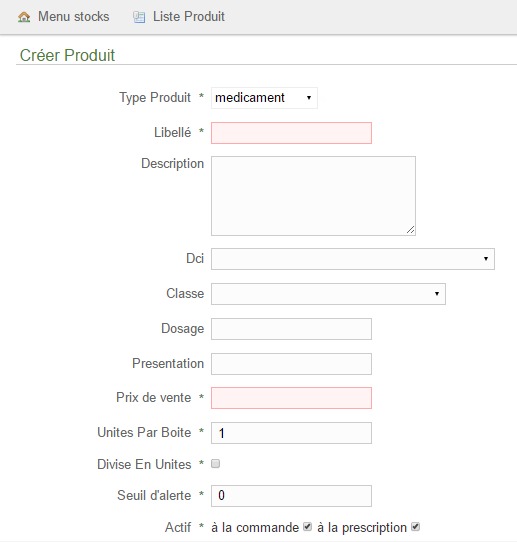
Task: Click the Dosage input field
Action: tap(291, 329)
